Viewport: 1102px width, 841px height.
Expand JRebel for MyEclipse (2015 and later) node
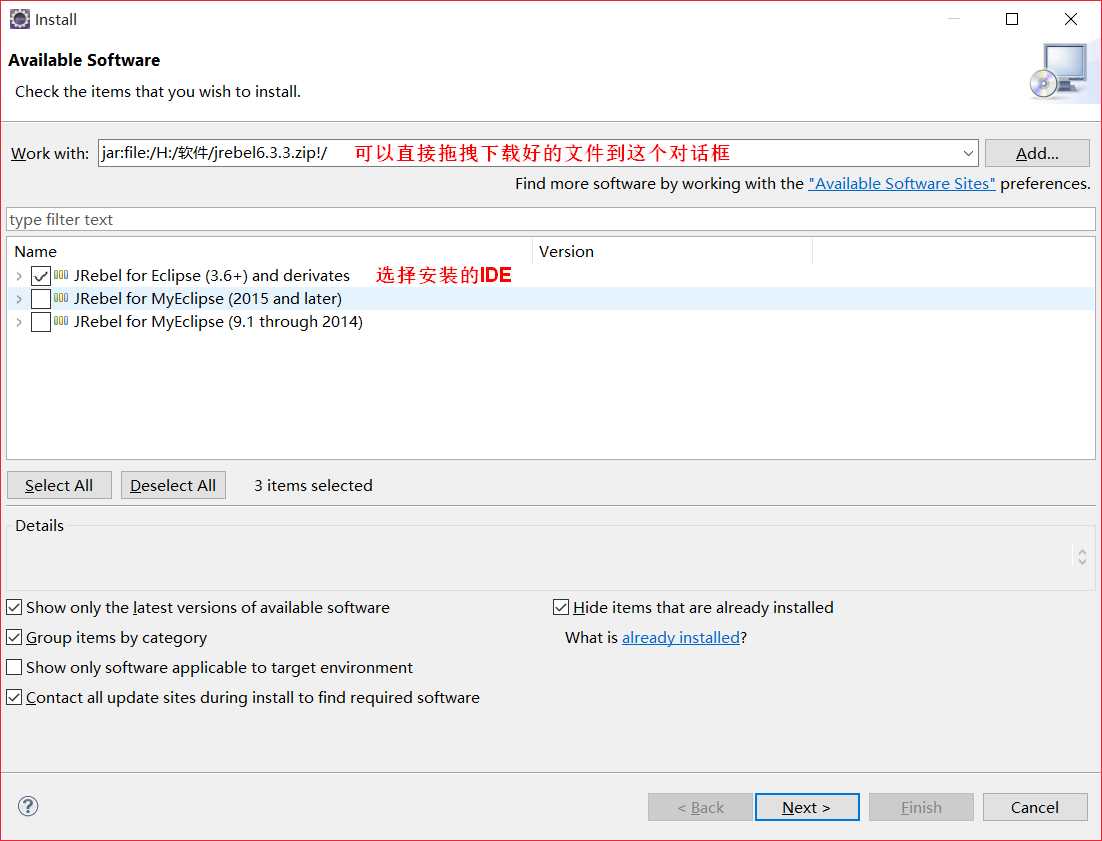[x=19, y=299]
